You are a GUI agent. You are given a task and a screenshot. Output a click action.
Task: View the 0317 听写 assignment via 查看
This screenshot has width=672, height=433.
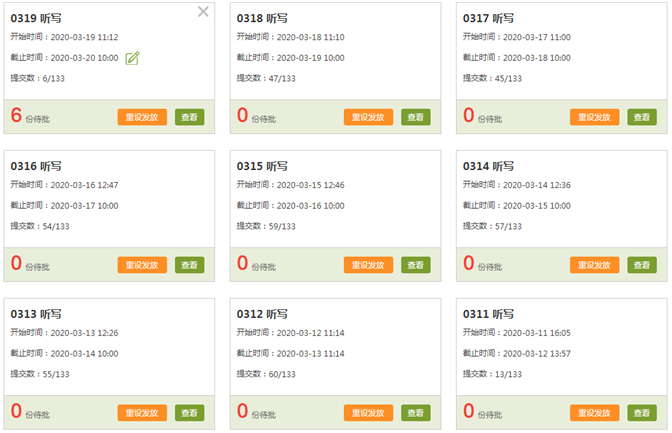642,117
